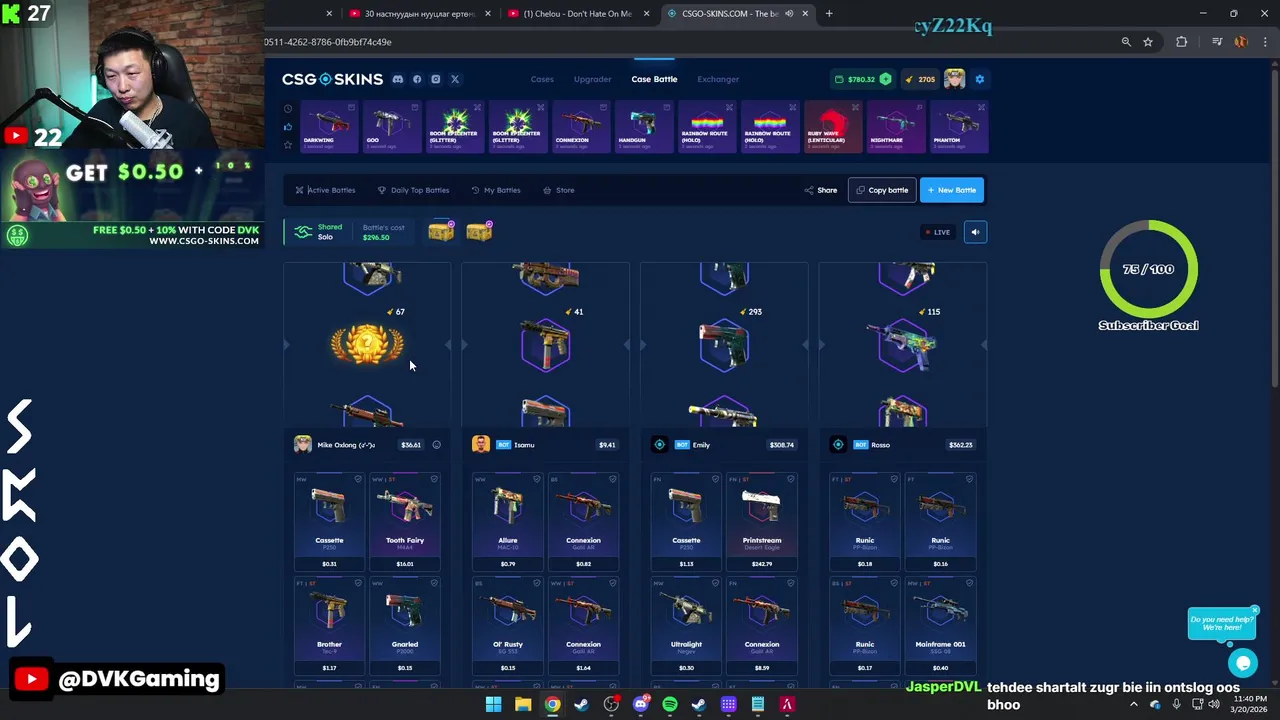The image size is (1280, 720).
Task: Open the Instagram icon in the site header
Action: click(435, 79)
